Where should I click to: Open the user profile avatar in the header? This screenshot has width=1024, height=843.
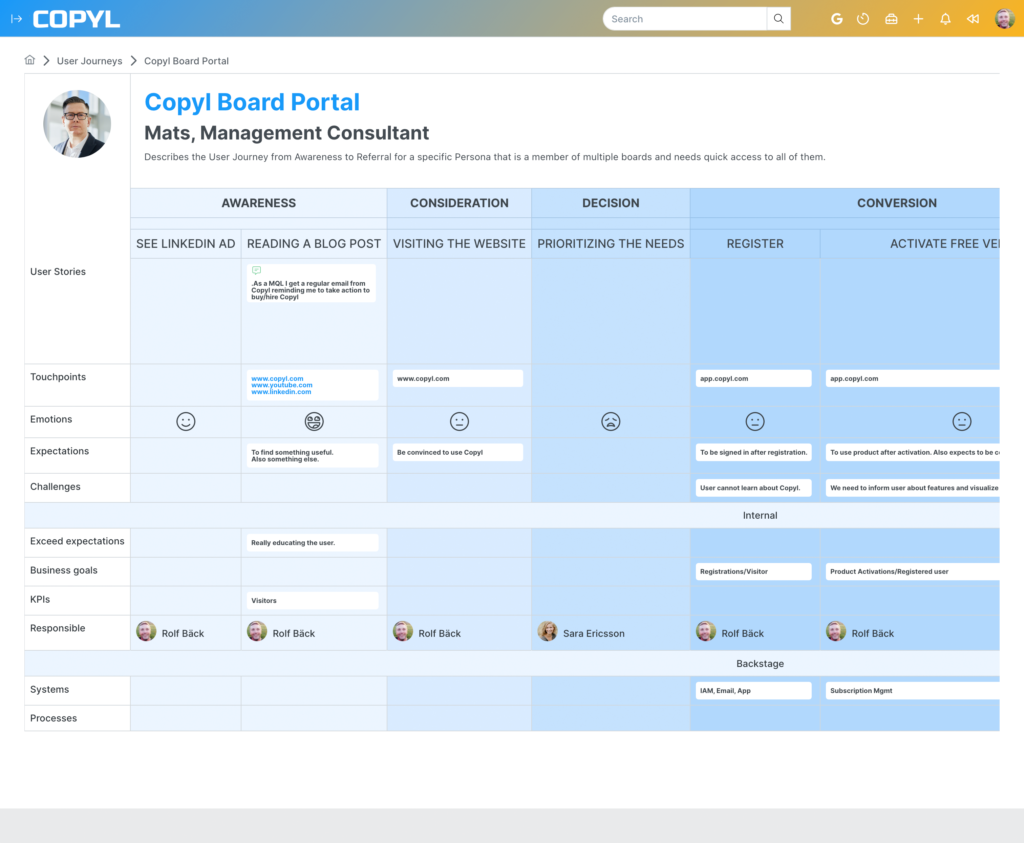[1004, 19]
